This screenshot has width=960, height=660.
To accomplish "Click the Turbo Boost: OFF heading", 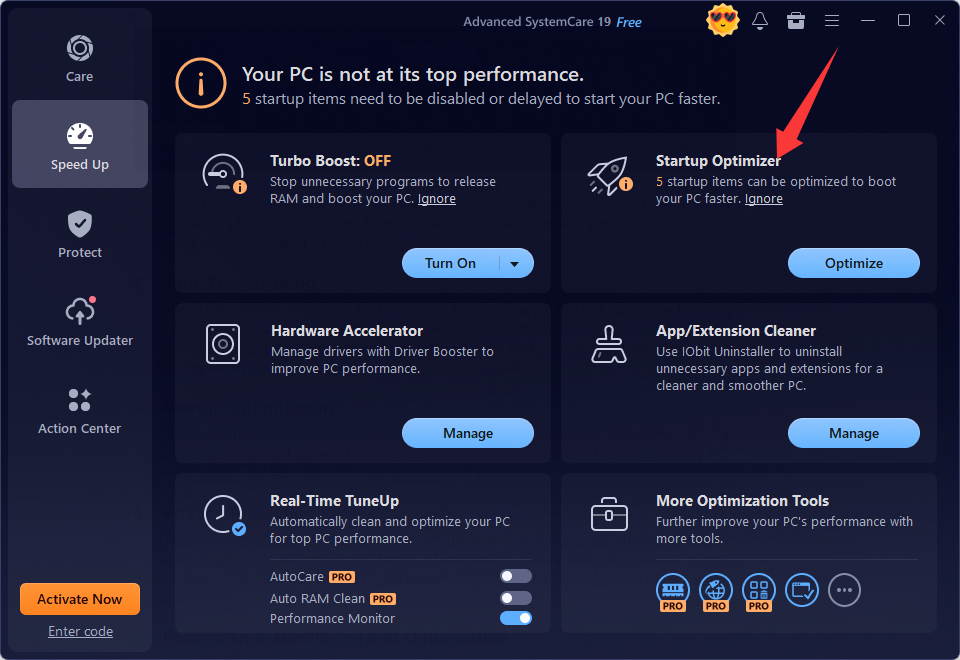I will pyautogui.click(x=331, y=161).
